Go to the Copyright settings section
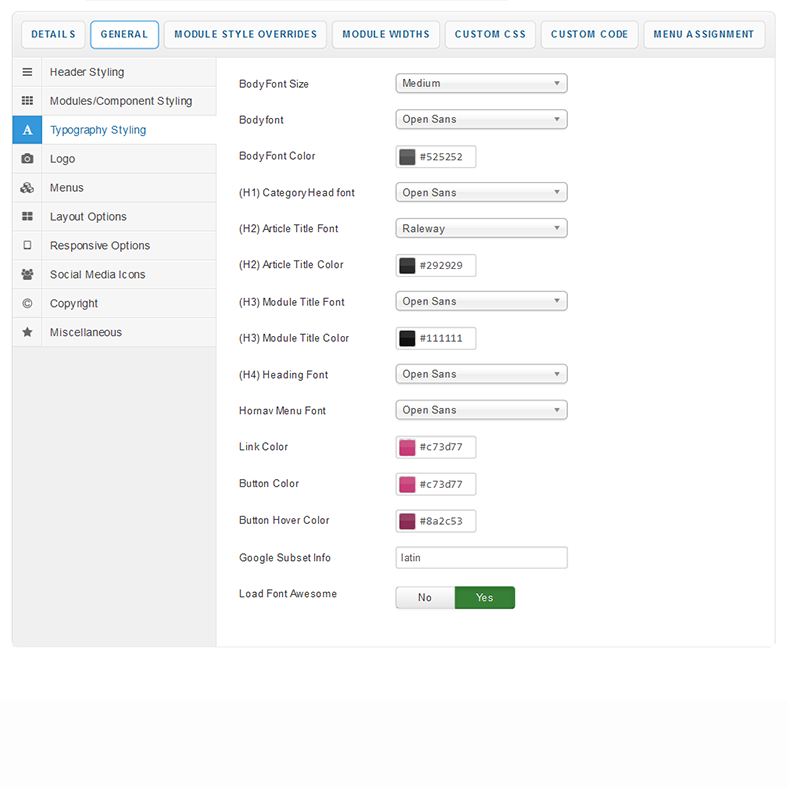This screenshot has width=788, height=788. [74, 304]
